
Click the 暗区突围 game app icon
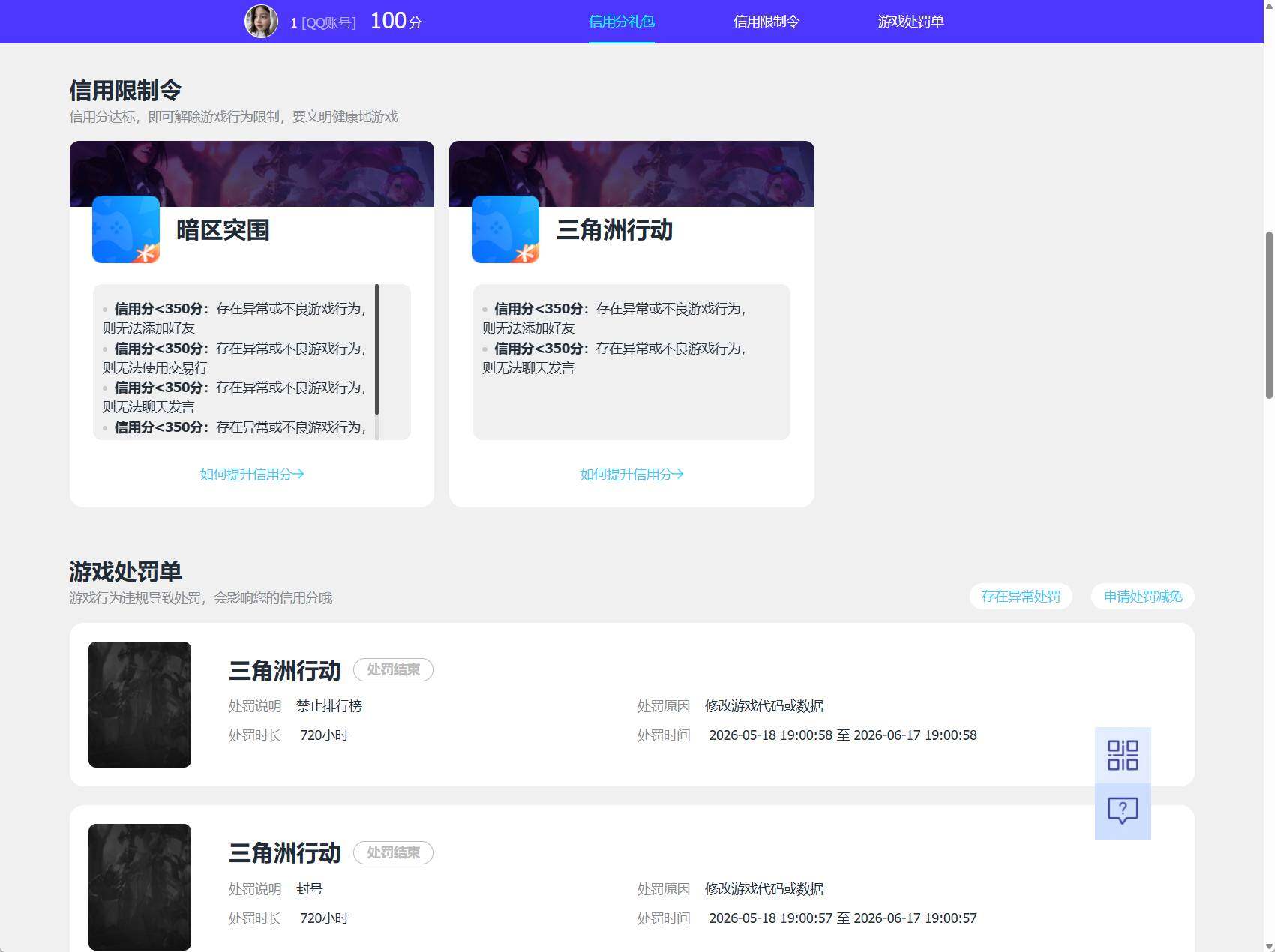(126, 229)
